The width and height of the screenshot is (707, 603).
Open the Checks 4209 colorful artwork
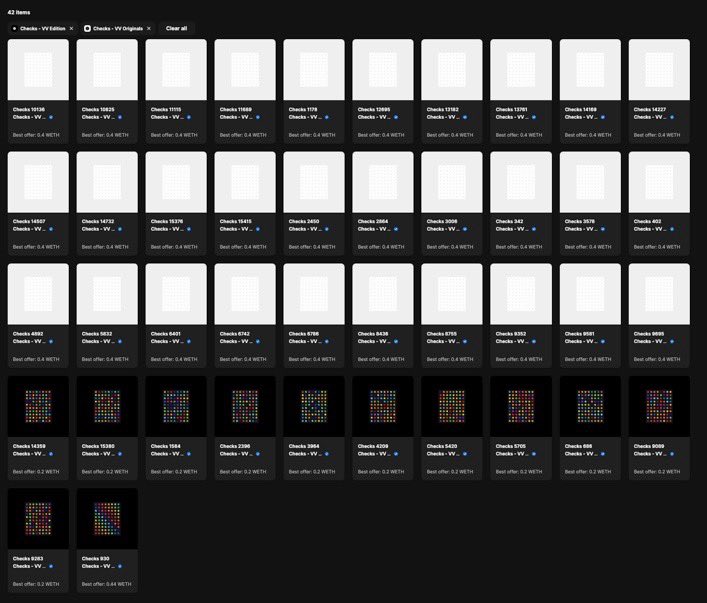[x=383, y=406]
